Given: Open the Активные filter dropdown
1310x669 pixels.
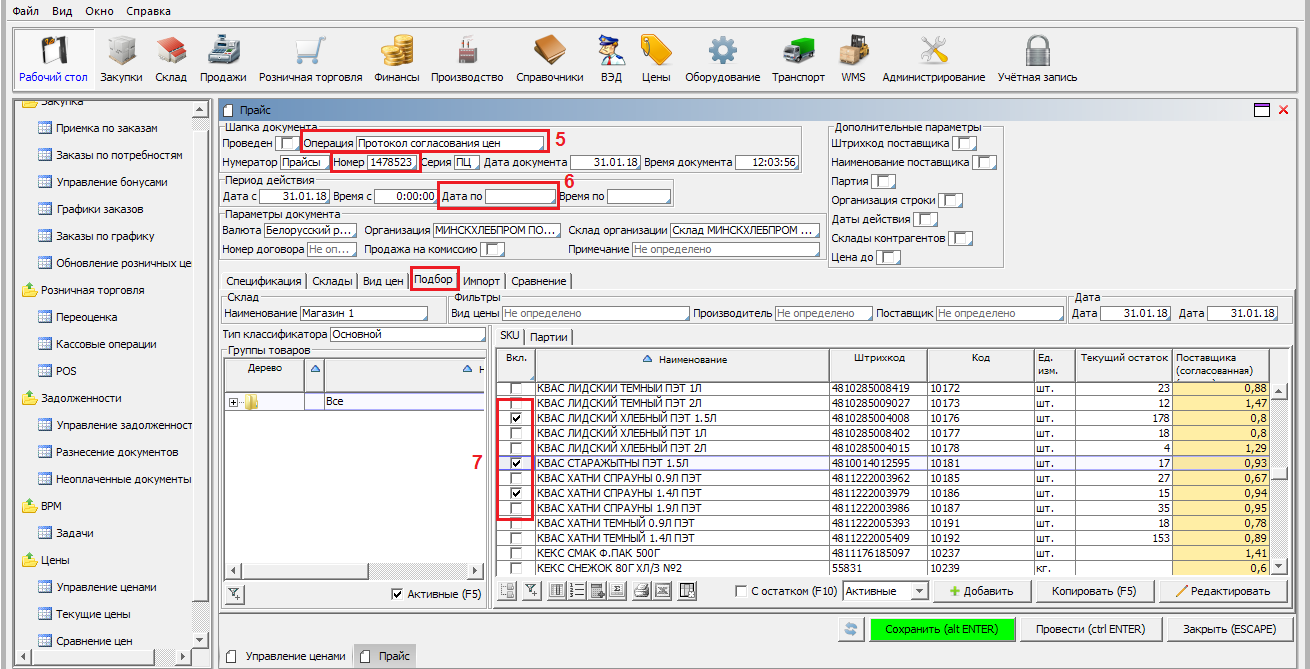Looking at the screenshot, I should (x=919, y=591).
